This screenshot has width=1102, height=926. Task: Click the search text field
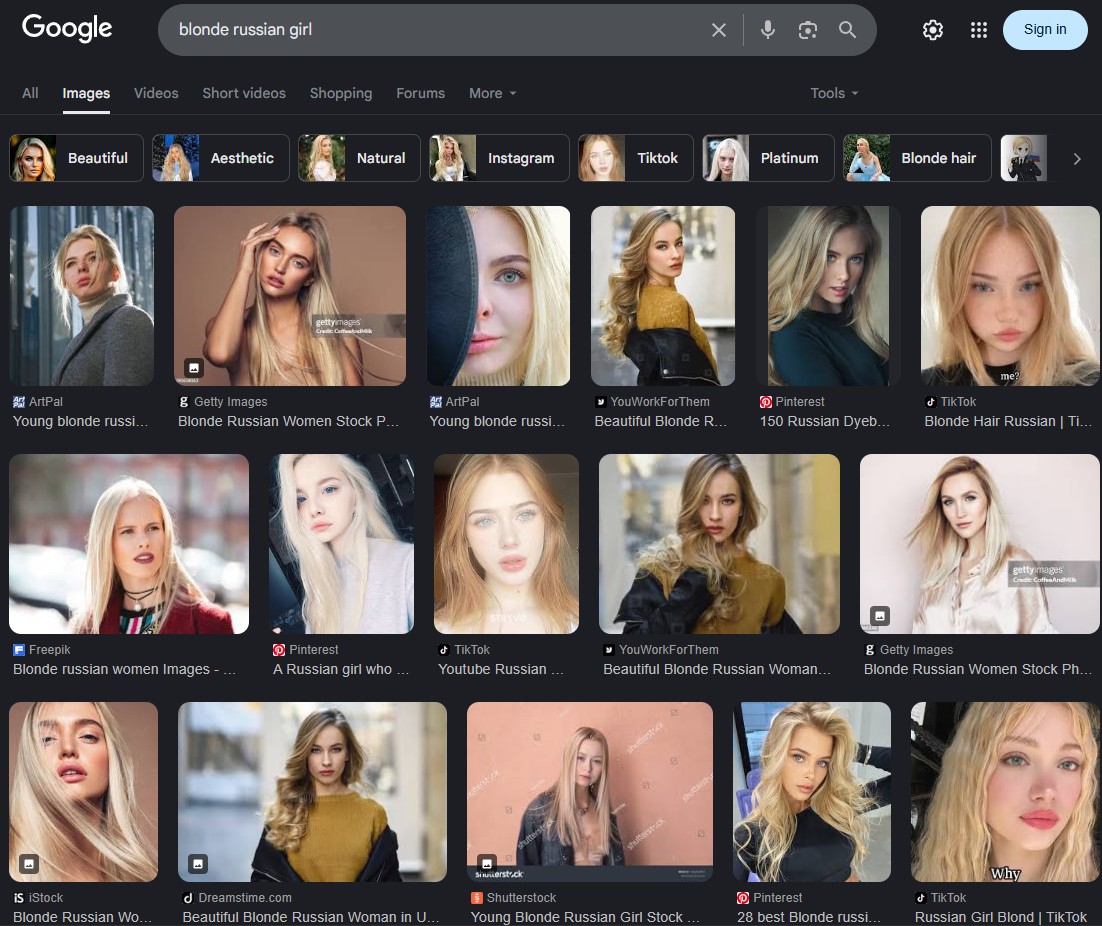[x=436, y=30]
